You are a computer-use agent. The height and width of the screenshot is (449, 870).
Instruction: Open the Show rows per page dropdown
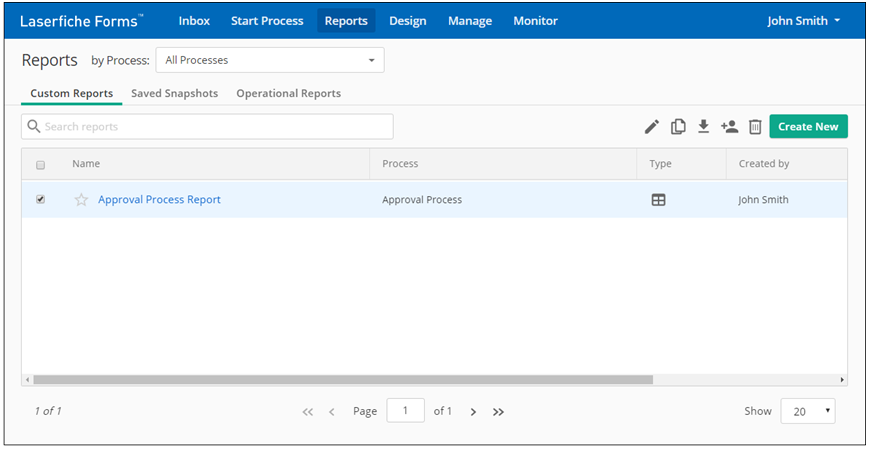(807, 411)
